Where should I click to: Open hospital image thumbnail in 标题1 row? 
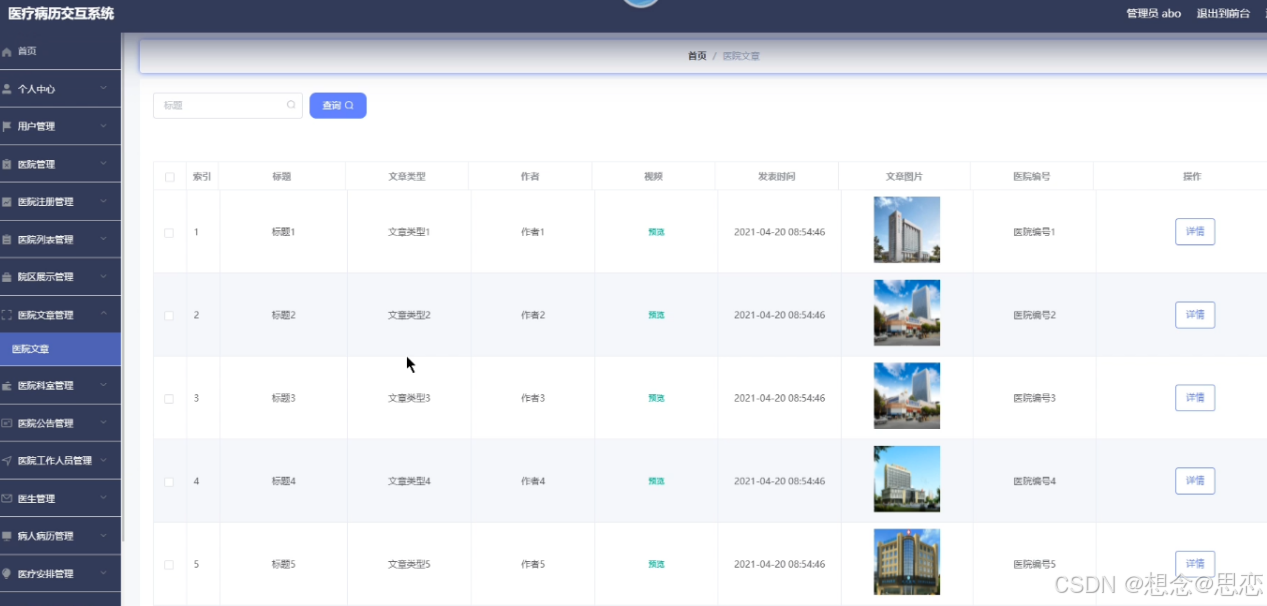pyautogui.click(x=906, y=230)
